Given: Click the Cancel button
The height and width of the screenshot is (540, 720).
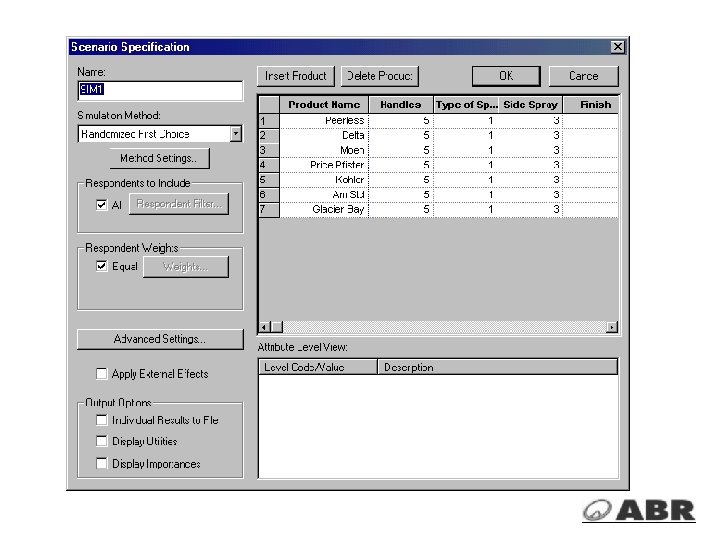Looking at the screenshot, I should point(584,76).
